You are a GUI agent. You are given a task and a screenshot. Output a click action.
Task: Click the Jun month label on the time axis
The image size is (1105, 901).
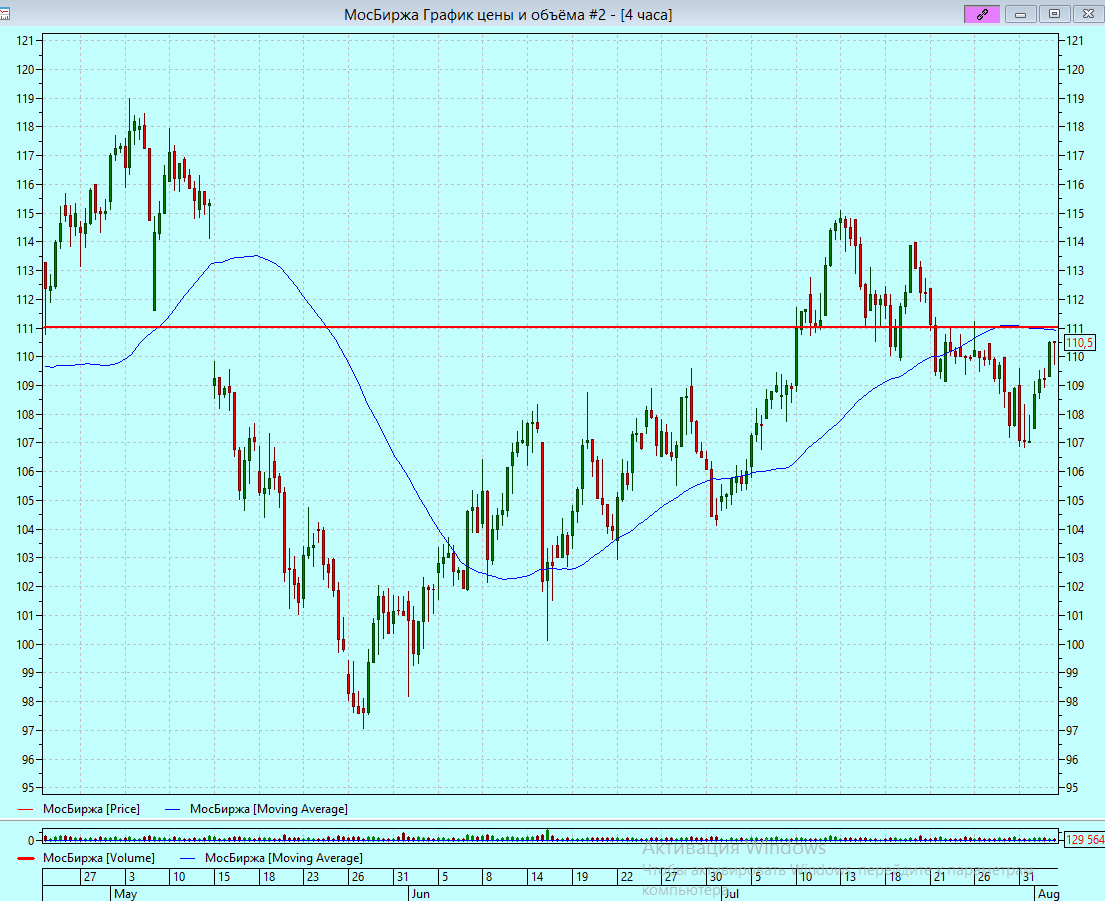point(421,894)
